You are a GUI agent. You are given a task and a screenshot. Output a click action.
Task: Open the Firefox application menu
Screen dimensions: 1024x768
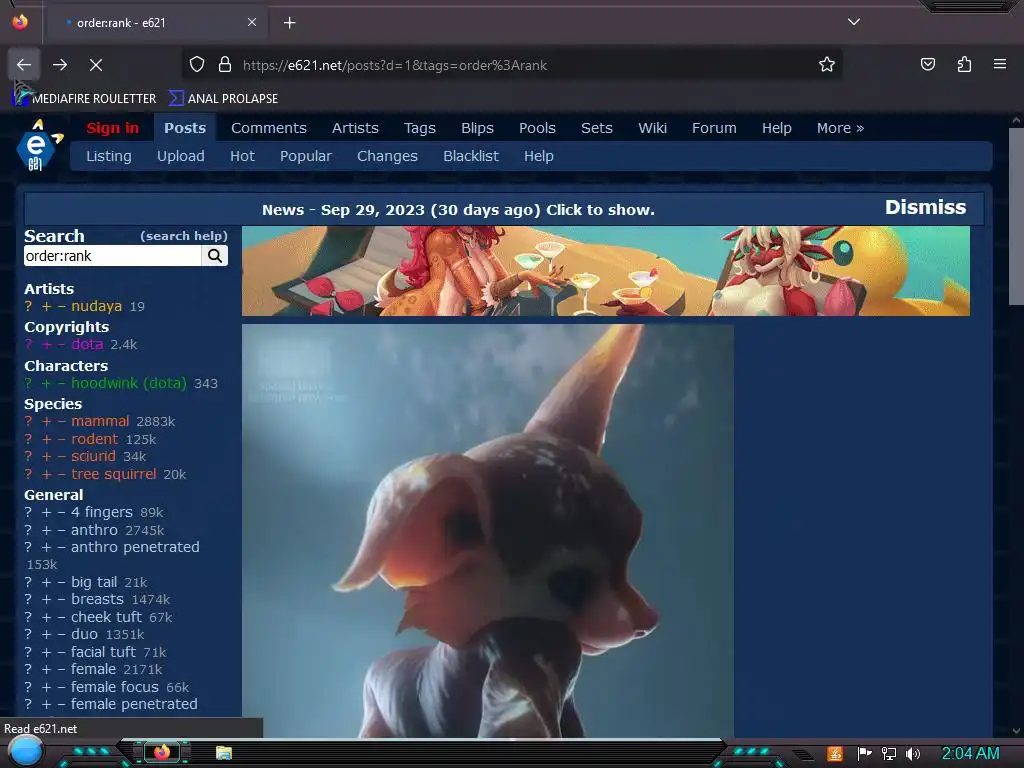tap(1000, 64)
